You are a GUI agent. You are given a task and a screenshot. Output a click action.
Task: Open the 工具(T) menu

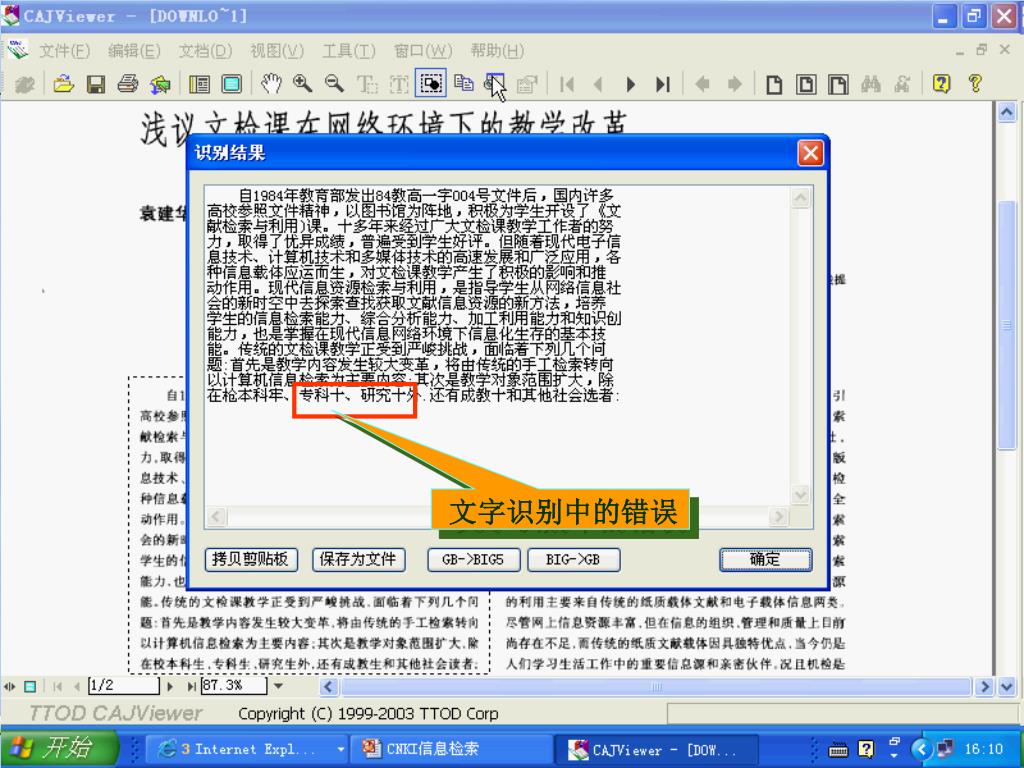click(349, 50)
